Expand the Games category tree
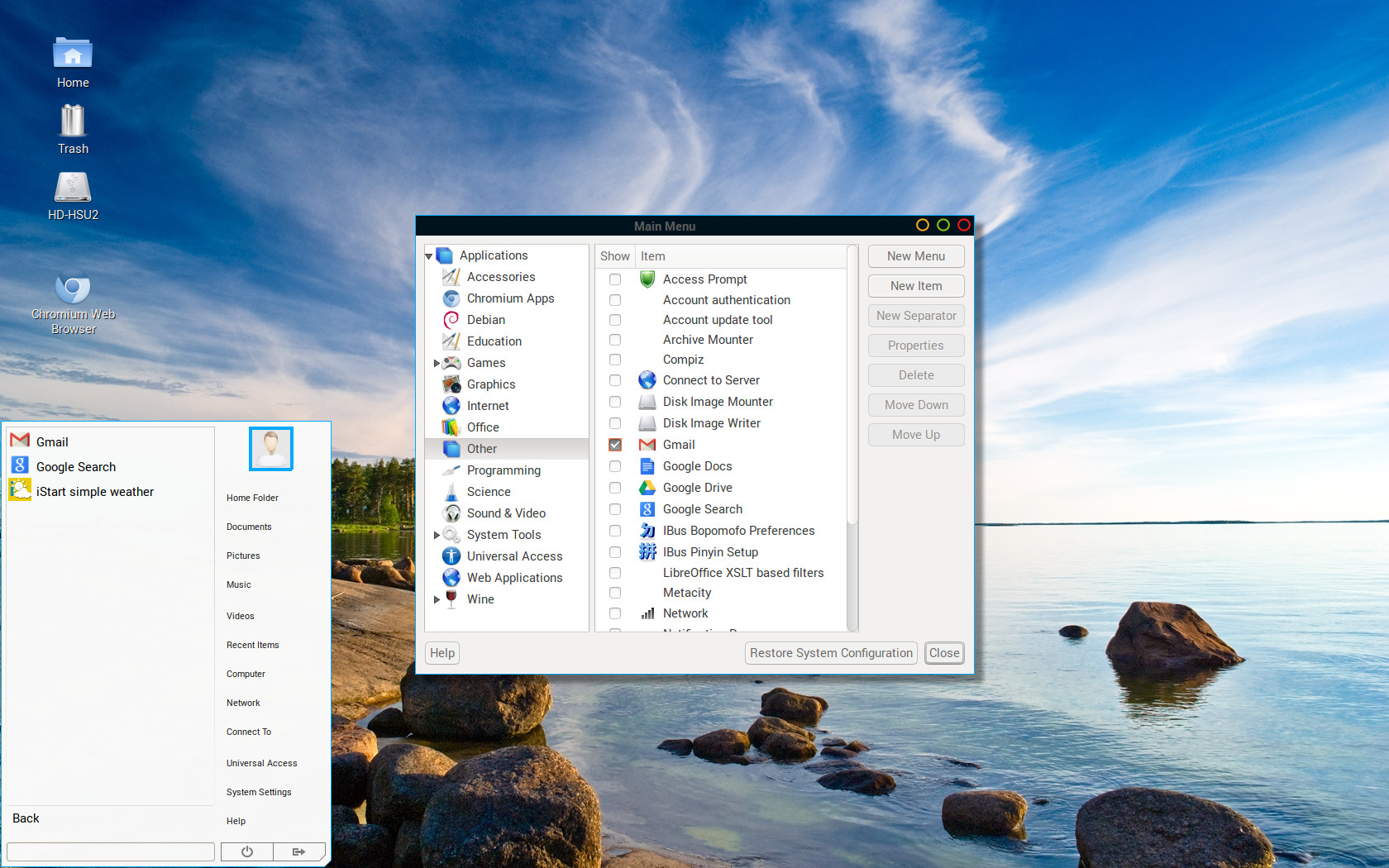 437,363
